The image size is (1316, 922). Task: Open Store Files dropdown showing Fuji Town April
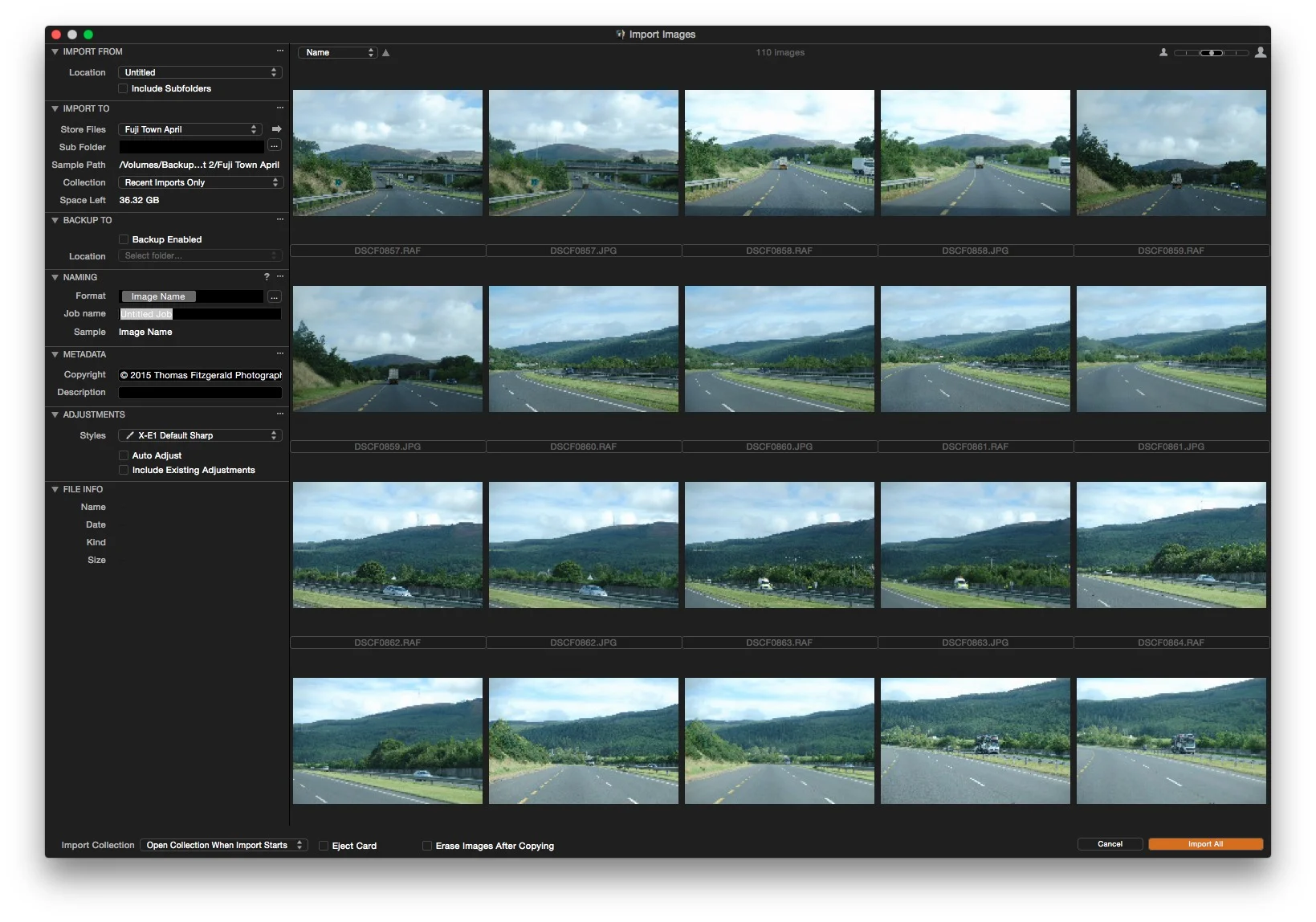coord(190,129)
